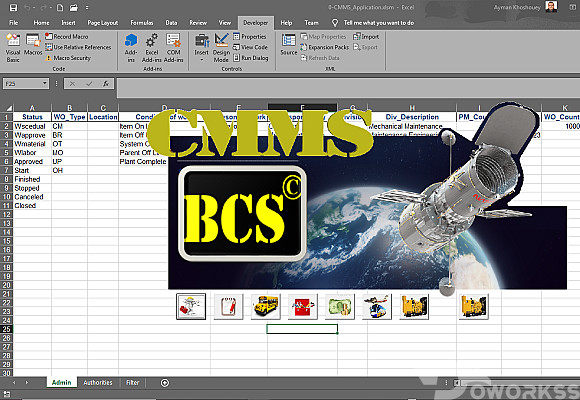Click the last yellow generator icon button
Viewport: 580px width, 400px height.
pyautogui.click(x=473, y=306)
